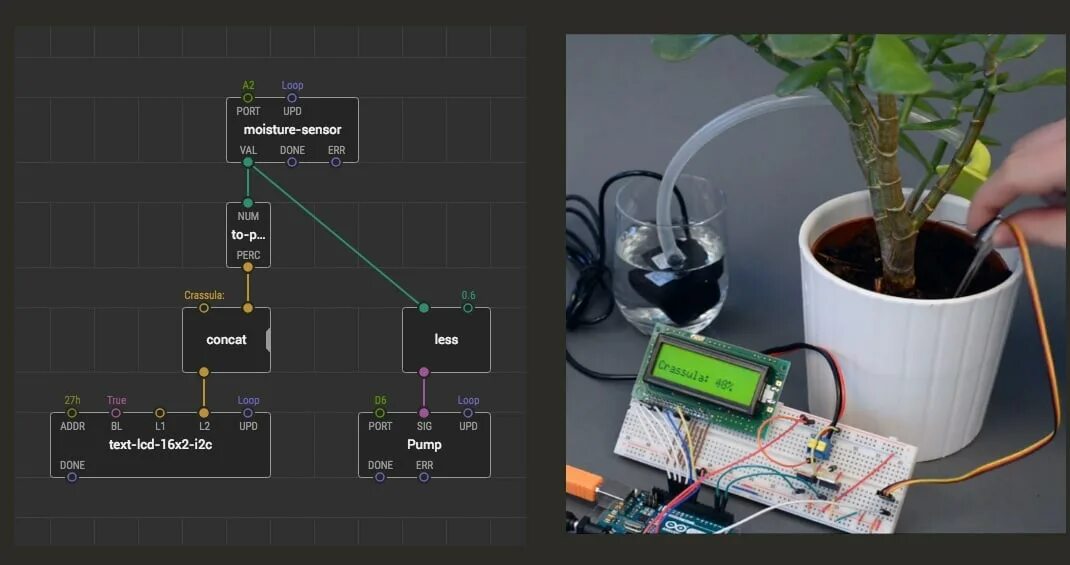The image size is (1070, 565).
Task: Click the Loop label above the Pump UPD pin
Action: coord(468,401)
